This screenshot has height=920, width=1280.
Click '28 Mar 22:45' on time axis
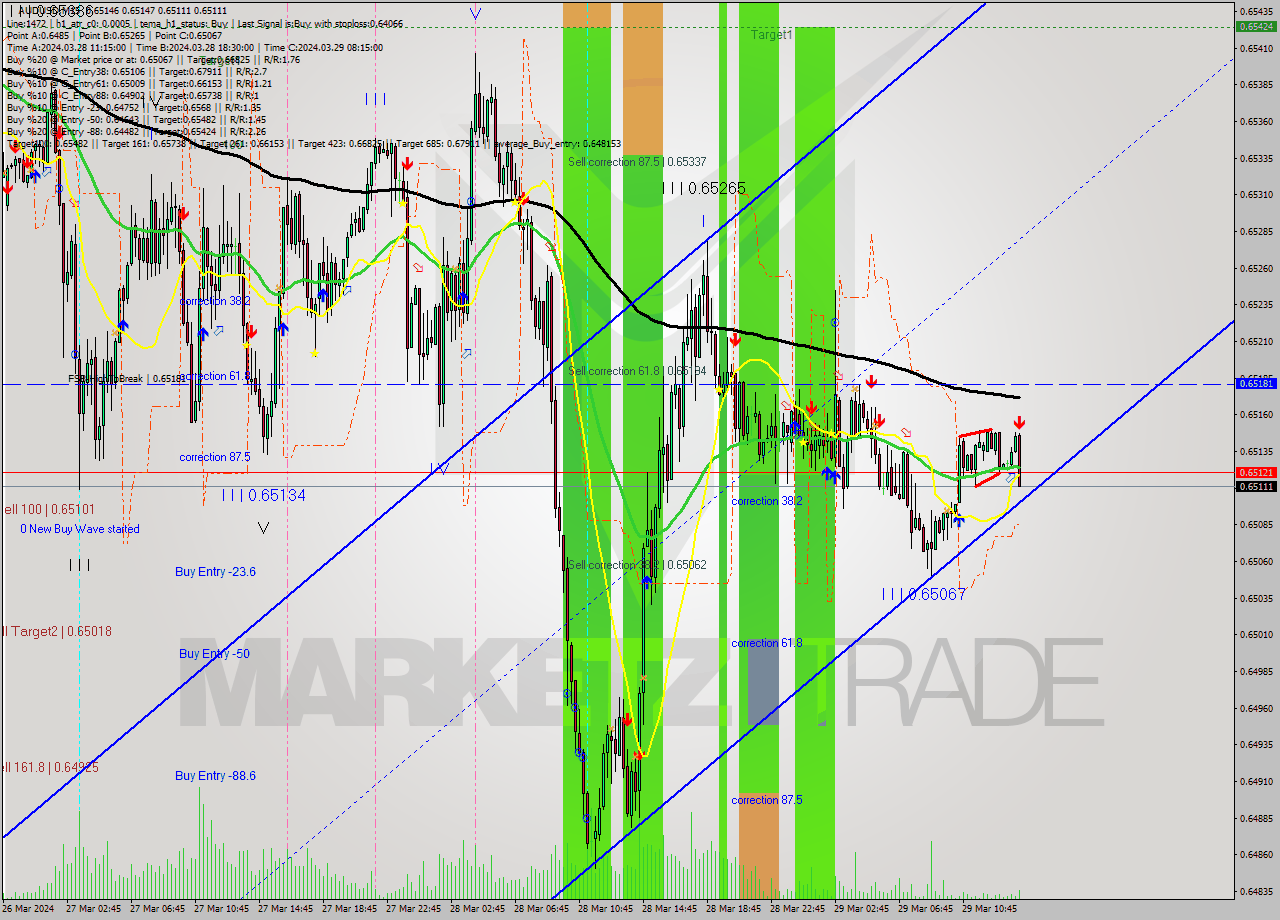point(797,909)
